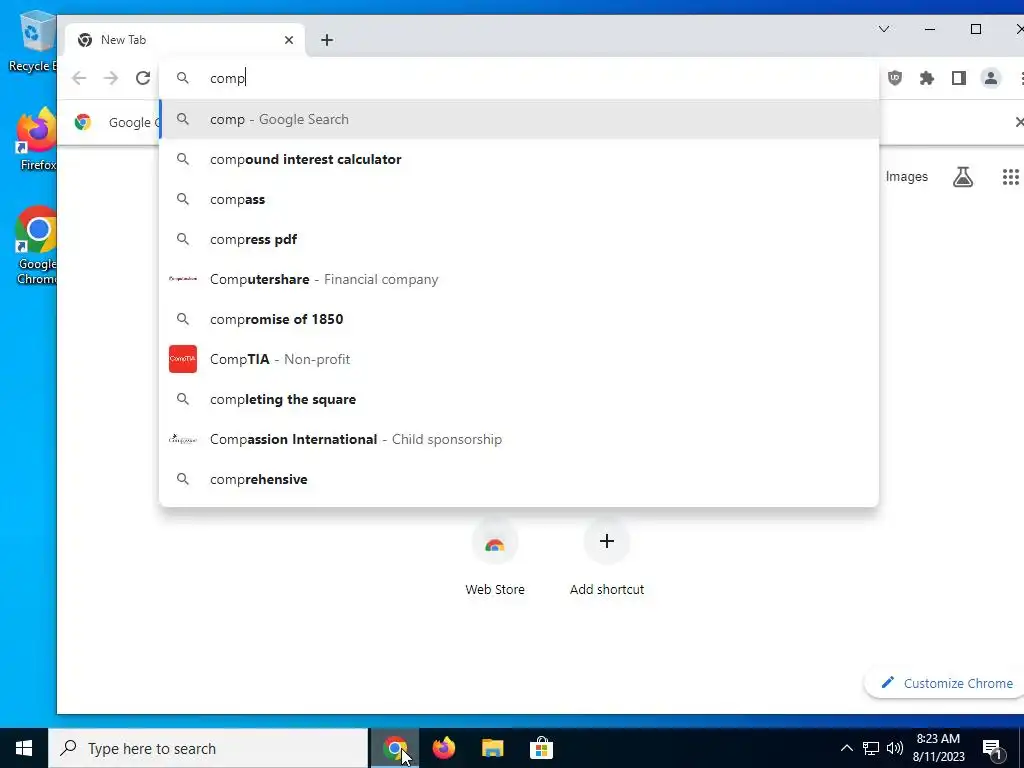Image resolution: width=1024 pixels, height=768 pixels.
Task: Choose the 'compass' suggestion
Action: pyautogui.click(x=519, y=199)
